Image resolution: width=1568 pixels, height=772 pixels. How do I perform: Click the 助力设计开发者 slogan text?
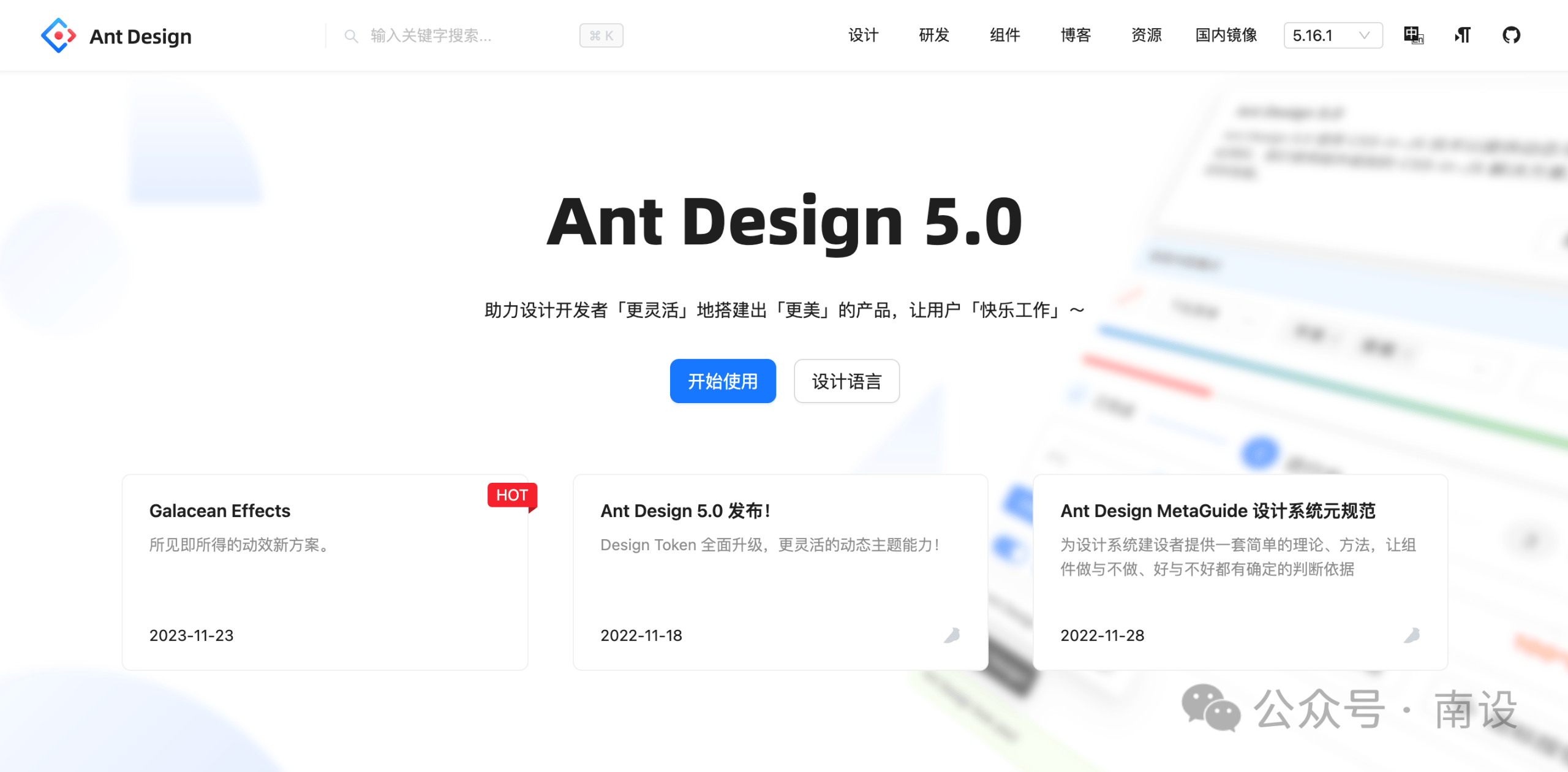pyautogui.click(x=784, y=310)
